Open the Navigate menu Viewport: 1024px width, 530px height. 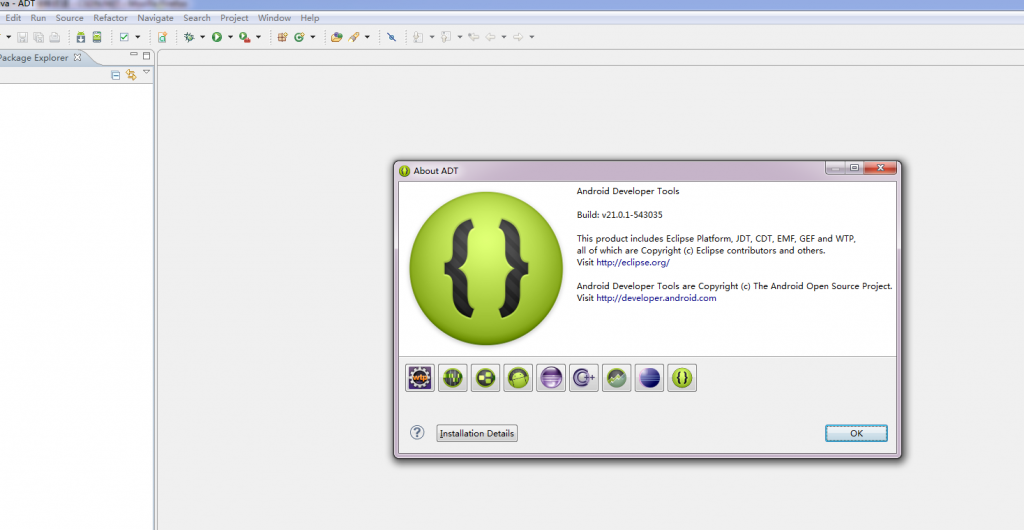pyautogui.click(x=155, y=18)
